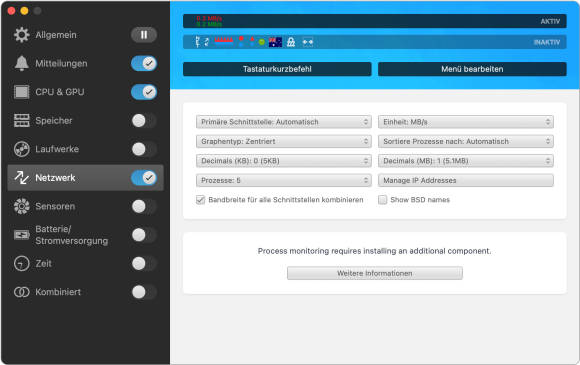Click the Sensoren fan icon
Screen dimensions: 580x365
point(21,206)
